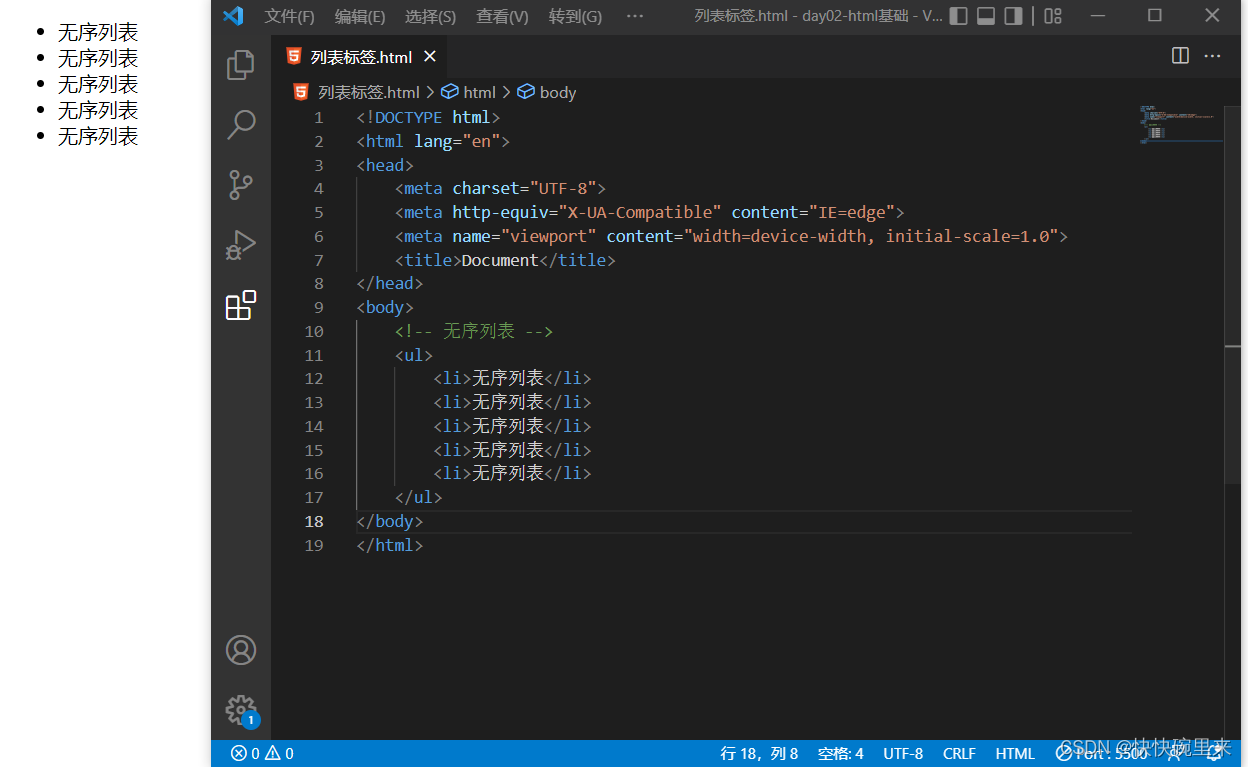Open the 转到(G) menu
Image resolution: width=1248 pixels, height=767 pixels.
pos(576,16)
